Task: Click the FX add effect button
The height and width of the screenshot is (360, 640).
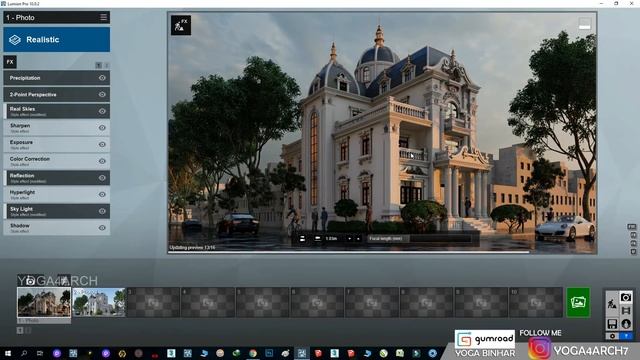Action: click(10, 62)
